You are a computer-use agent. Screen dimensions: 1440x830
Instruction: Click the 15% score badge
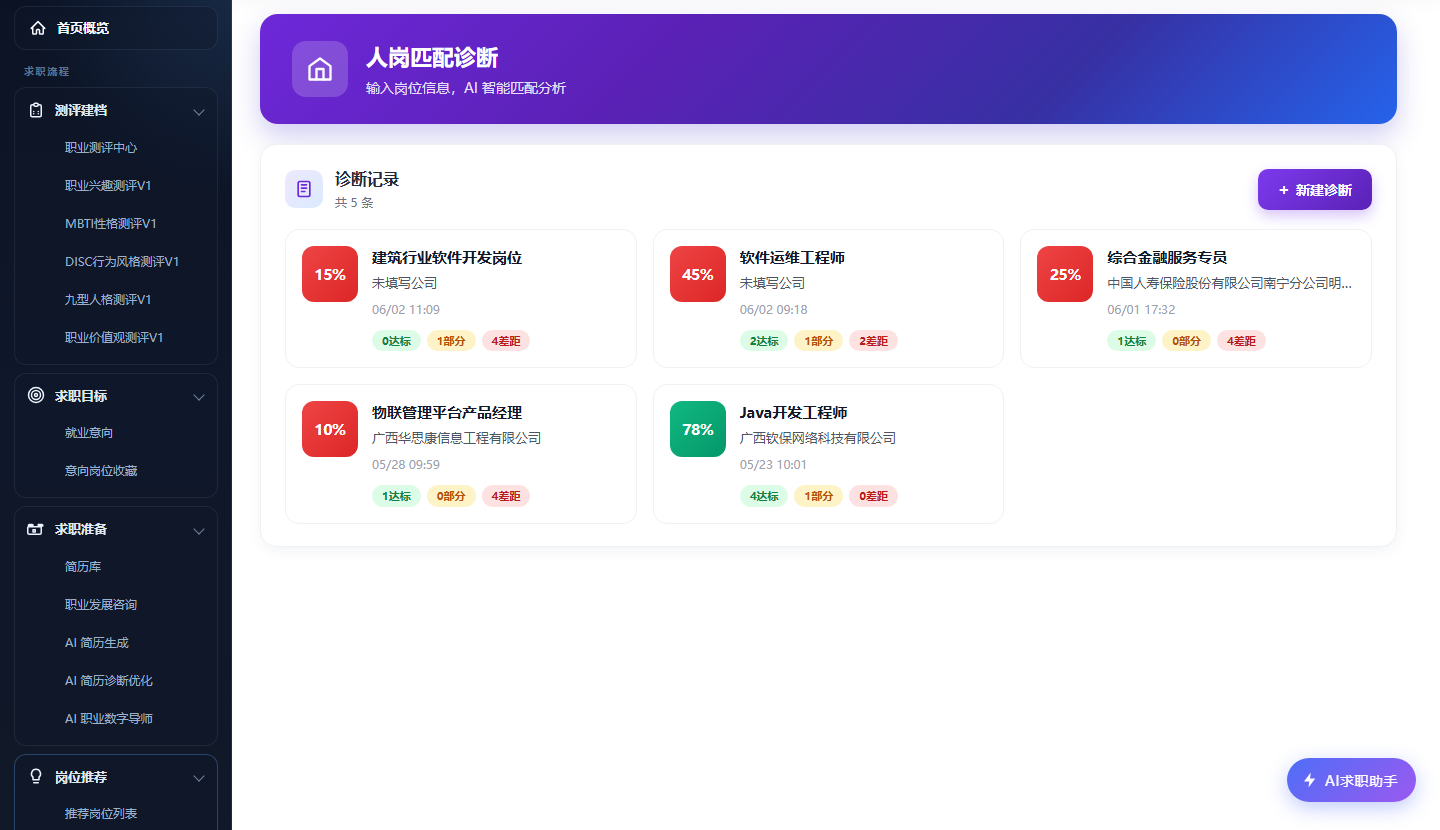[330, 274]
